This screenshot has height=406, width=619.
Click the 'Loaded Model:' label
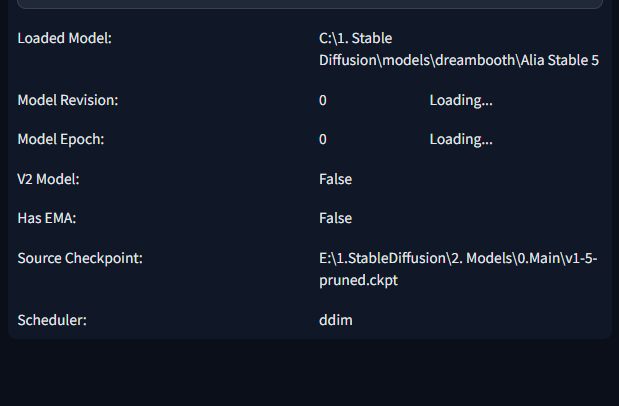[65, 39]
